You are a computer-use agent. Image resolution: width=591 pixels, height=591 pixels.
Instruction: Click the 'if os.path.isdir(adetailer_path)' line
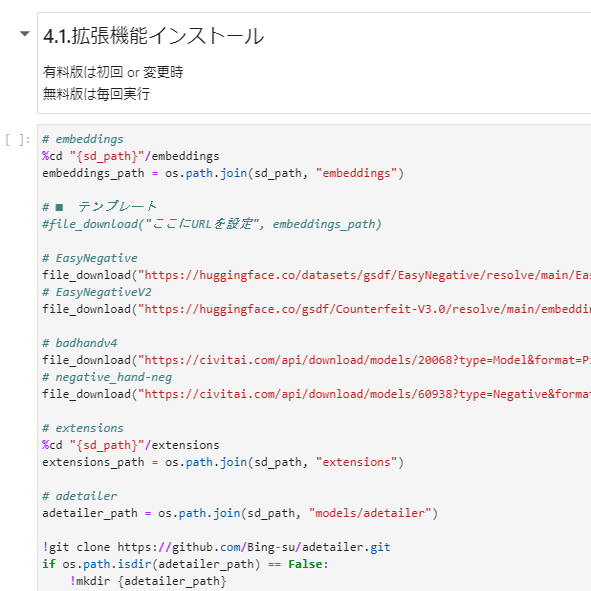(185, 564)
